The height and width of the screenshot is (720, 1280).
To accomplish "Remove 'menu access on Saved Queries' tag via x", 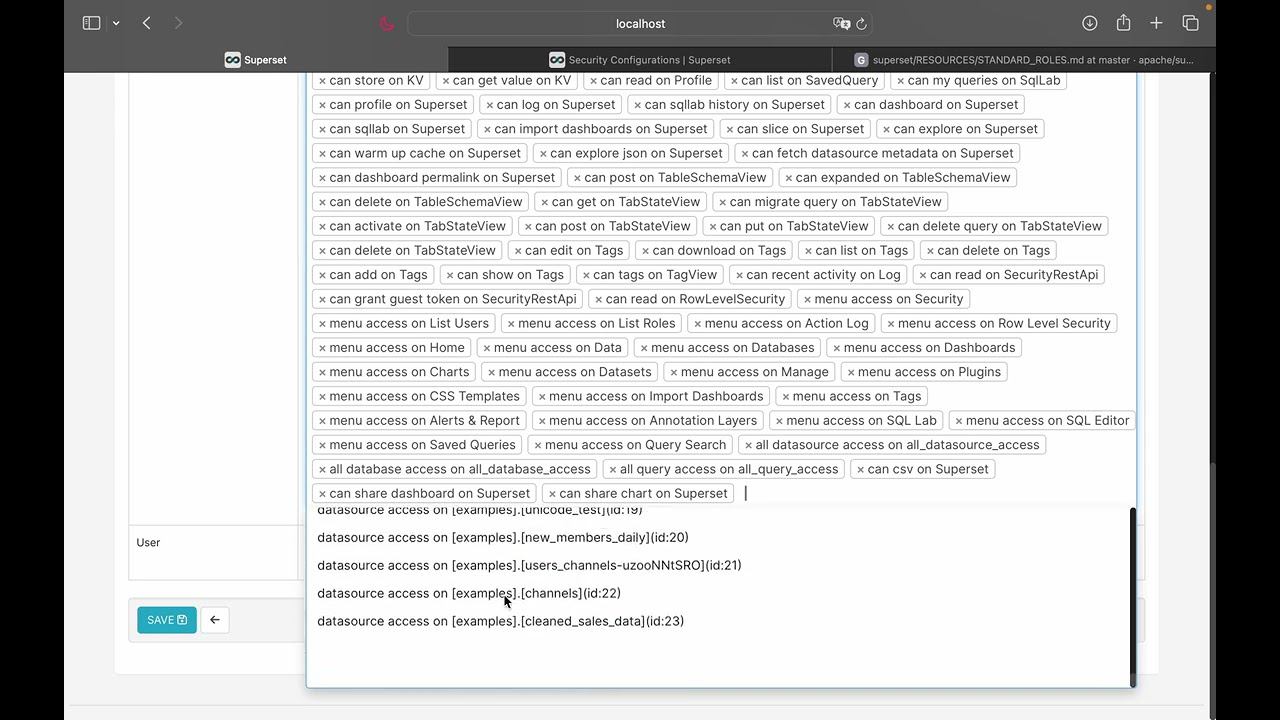I will 322,445.
